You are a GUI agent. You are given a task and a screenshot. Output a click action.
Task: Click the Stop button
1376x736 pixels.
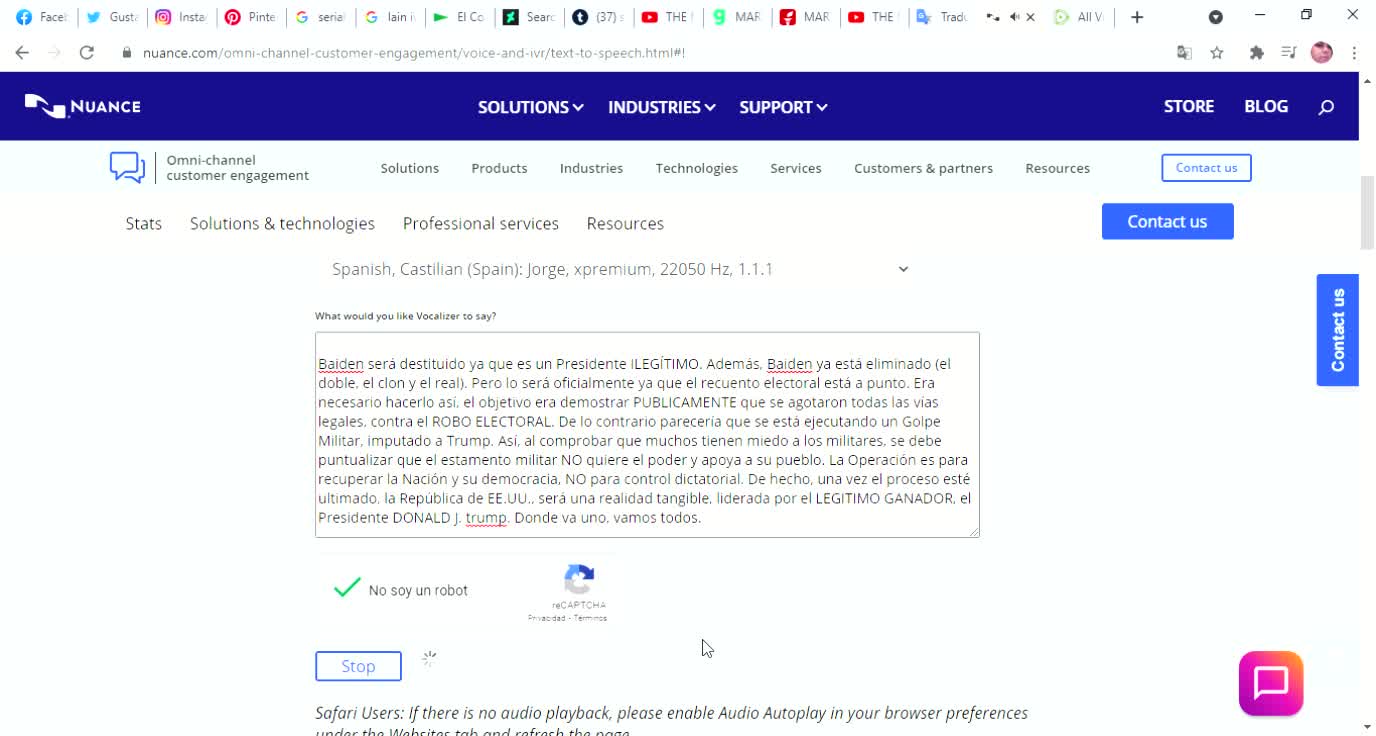click(358, 666)
